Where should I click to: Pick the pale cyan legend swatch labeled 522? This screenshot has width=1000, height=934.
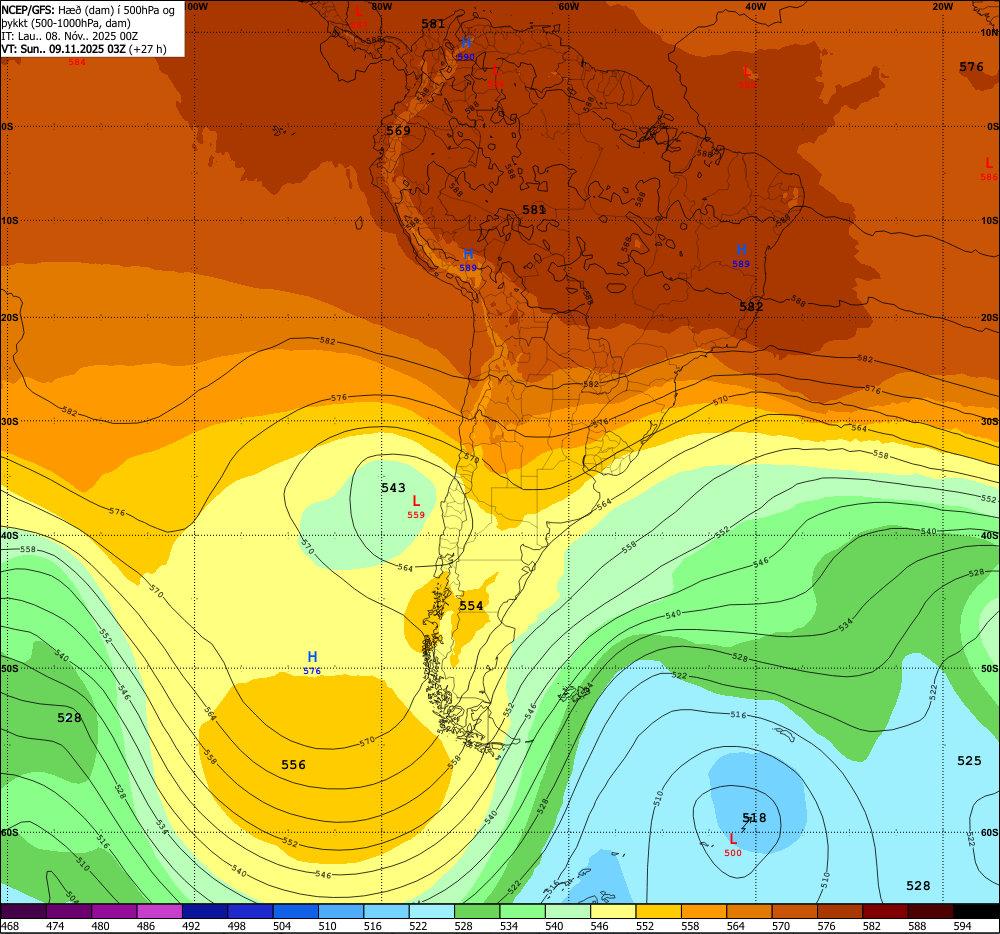[432, 911]
